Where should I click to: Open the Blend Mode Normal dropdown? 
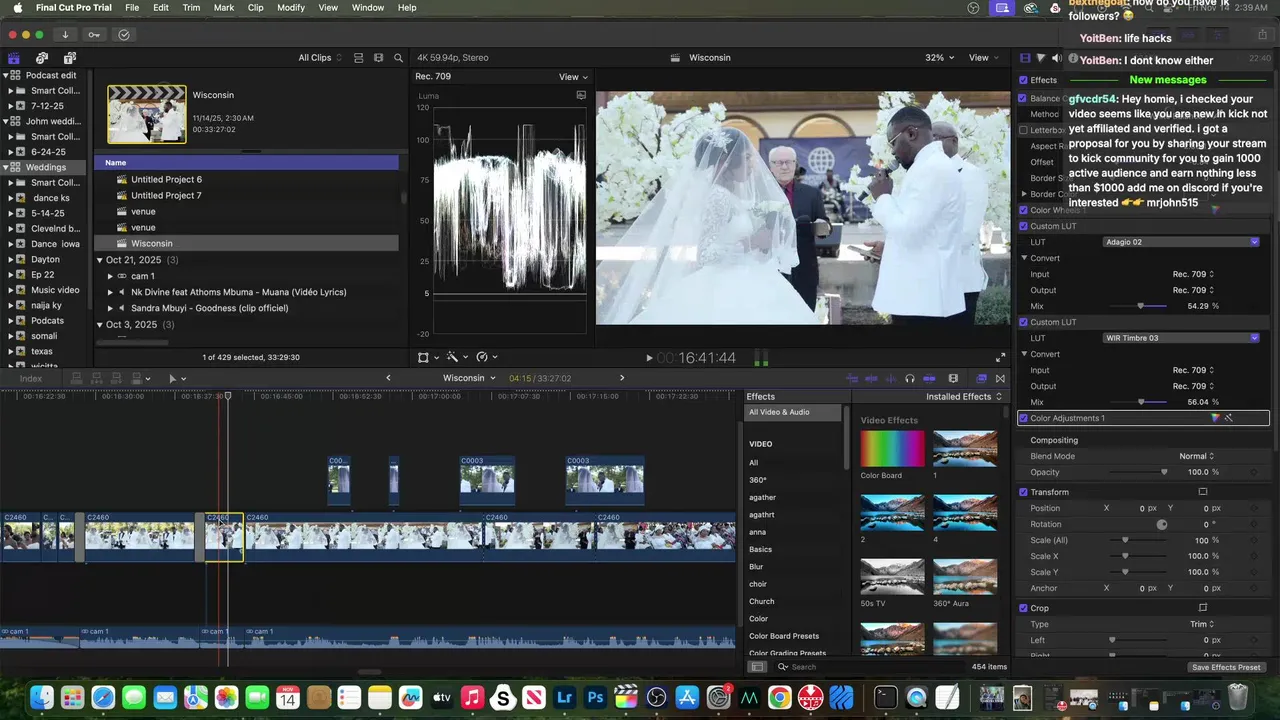coord(1197,456)
